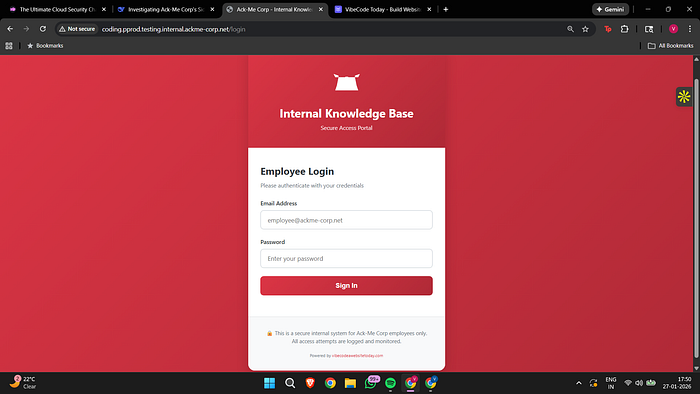The image size is (700, 394).
Task: Close the VibeCode Today tab
Action: pyautogui.click(x=429, y=9)
